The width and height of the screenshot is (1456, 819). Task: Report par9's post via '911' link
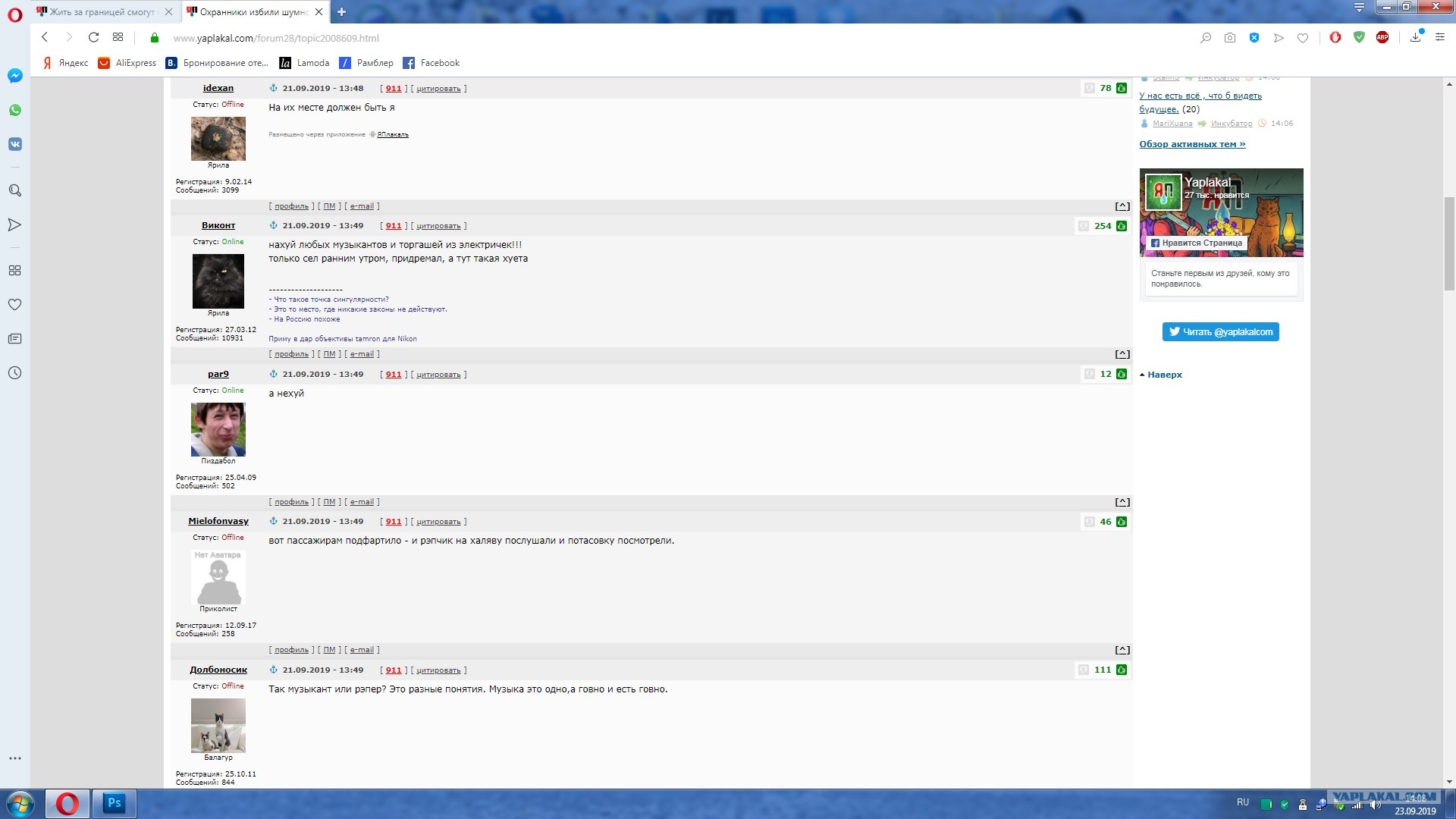tap(394, 375)
